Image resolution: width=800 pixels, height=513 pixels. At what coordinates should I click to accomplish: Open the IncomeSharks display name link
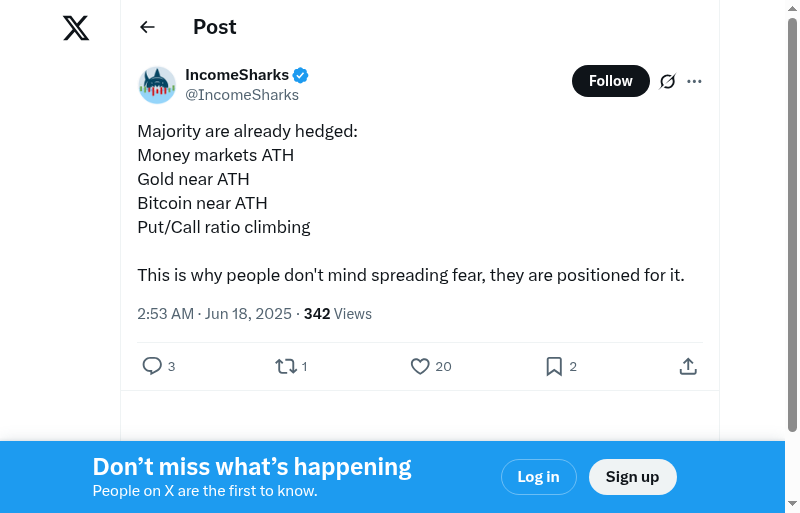tap(237, 75)
